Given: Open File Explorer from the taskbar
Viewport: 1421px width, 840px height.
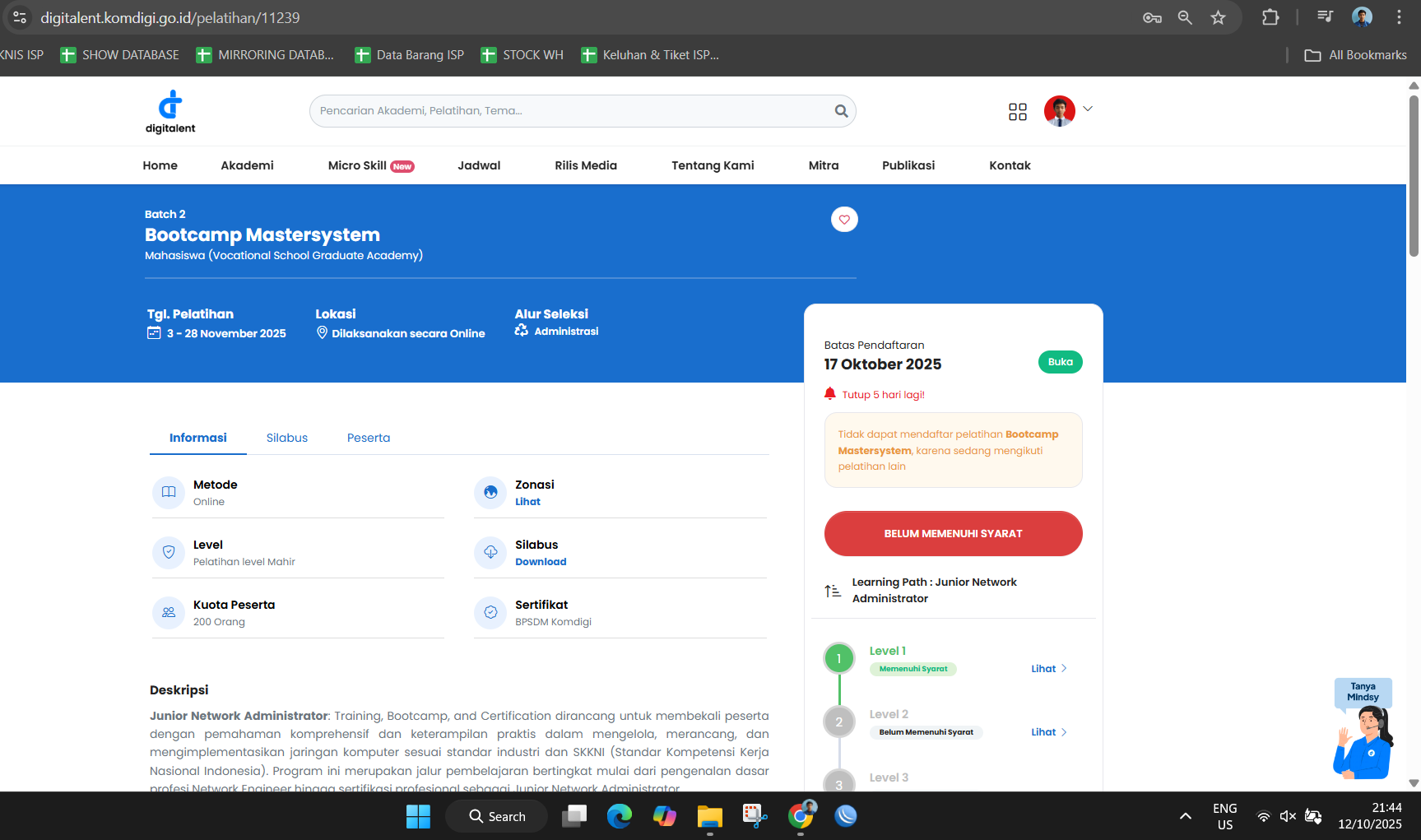Looking at the screenshot, I should tap(709, 816).
